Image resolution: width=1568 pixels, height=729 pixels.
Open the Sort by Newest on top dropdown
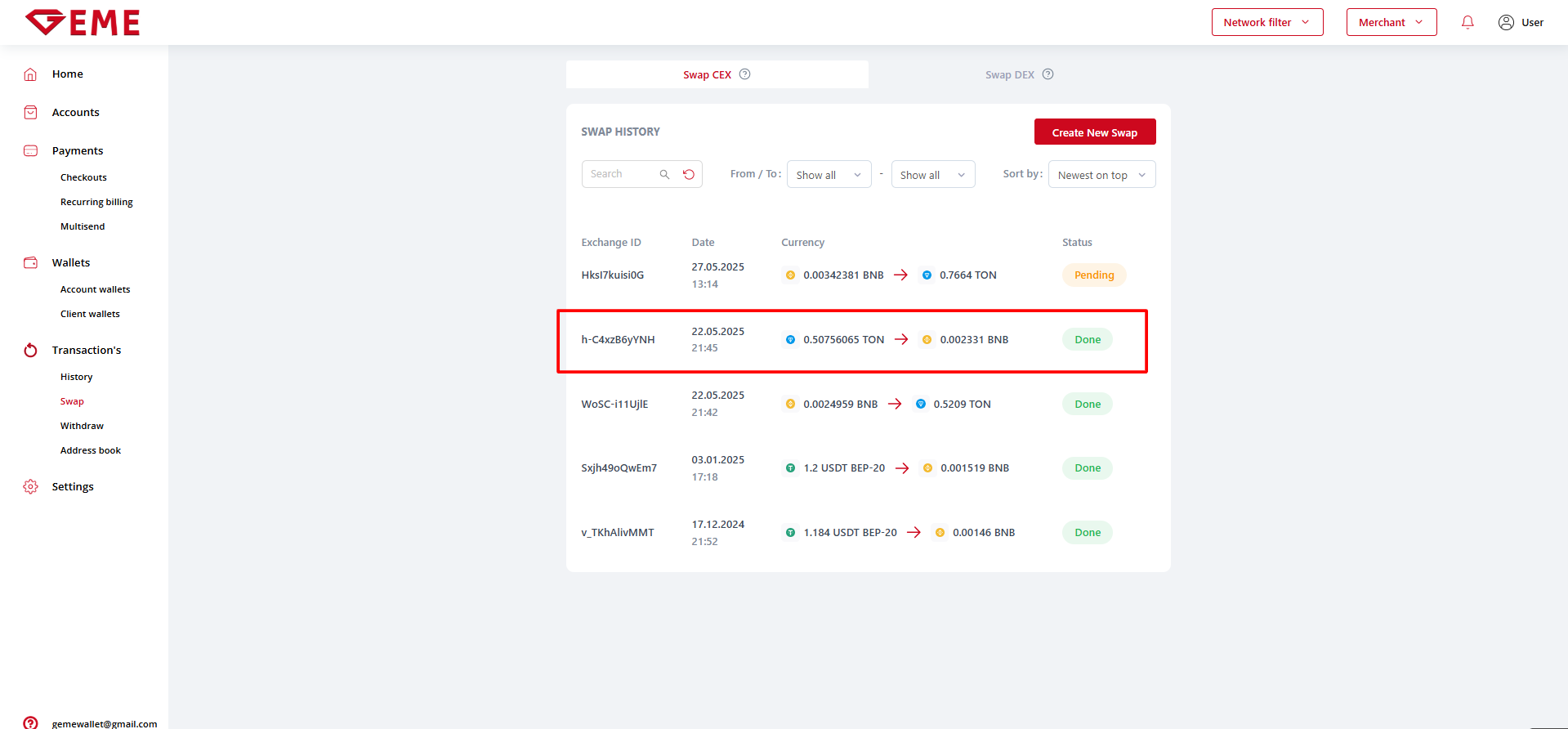pos(1101,175)
